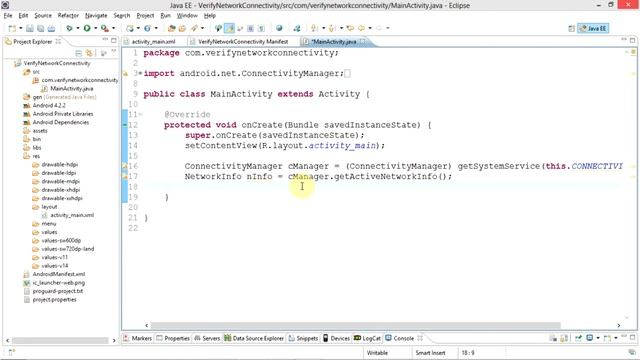Open the Servers view tab
640x360 pixels.
207,338
